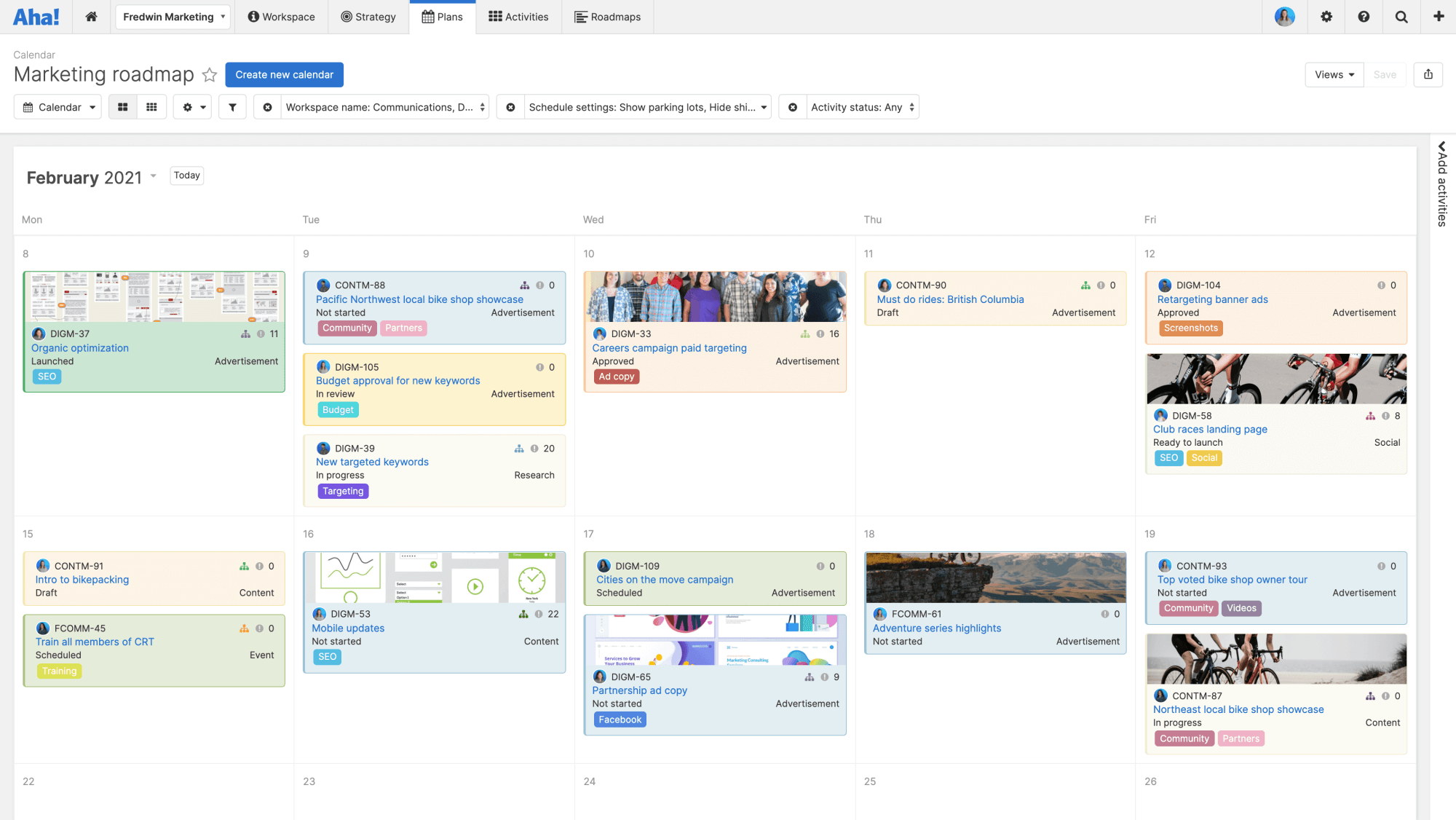Open the Roadmaps tab
The image size is (1456, 820).
(607, 17)
